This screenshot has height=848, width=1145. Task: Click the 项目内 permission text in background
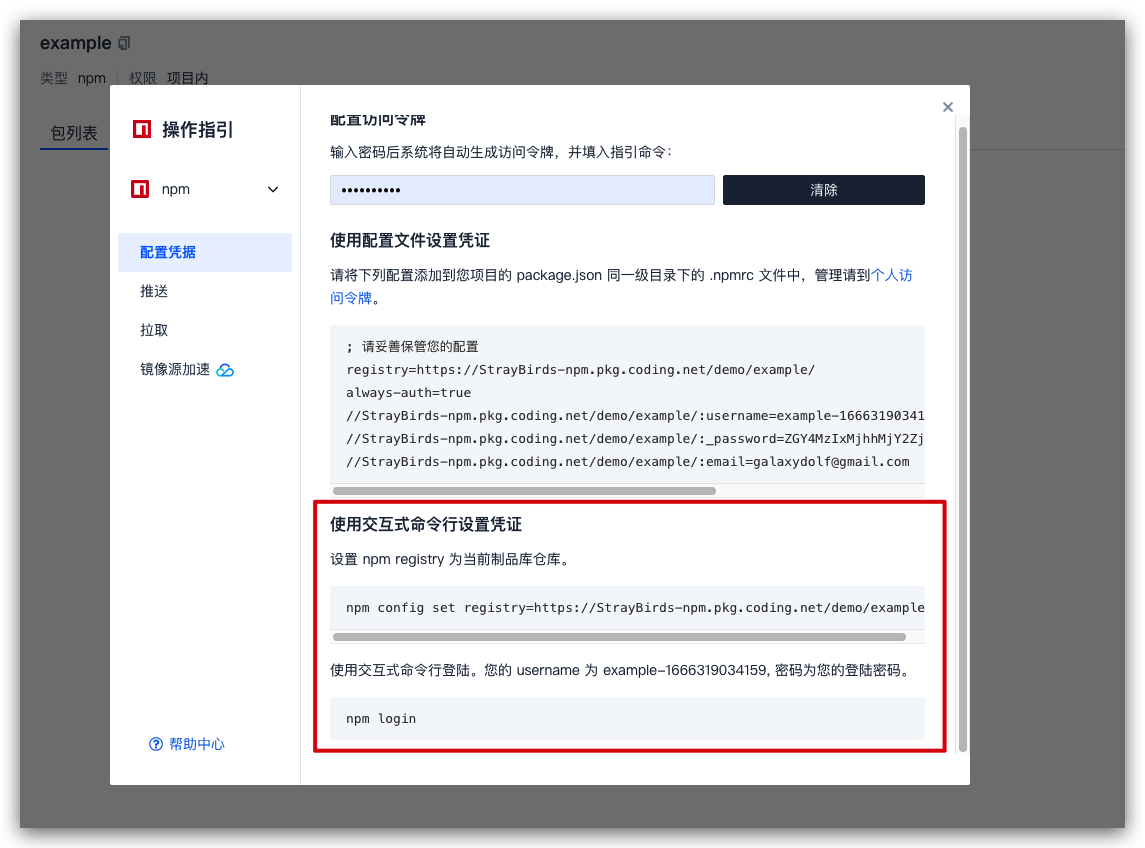pyautogui.click(x=188, y=78)
